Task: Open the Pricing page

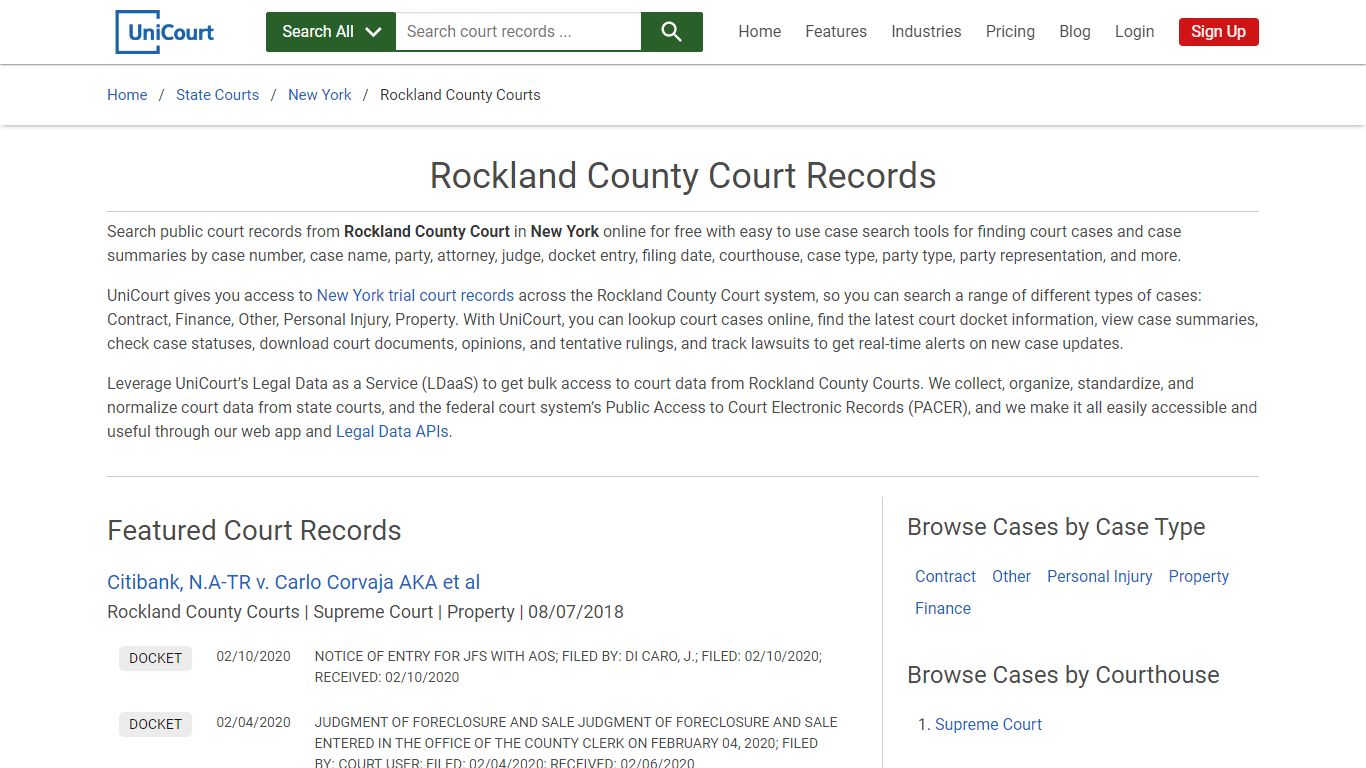Action: (x=1010, y=32)
